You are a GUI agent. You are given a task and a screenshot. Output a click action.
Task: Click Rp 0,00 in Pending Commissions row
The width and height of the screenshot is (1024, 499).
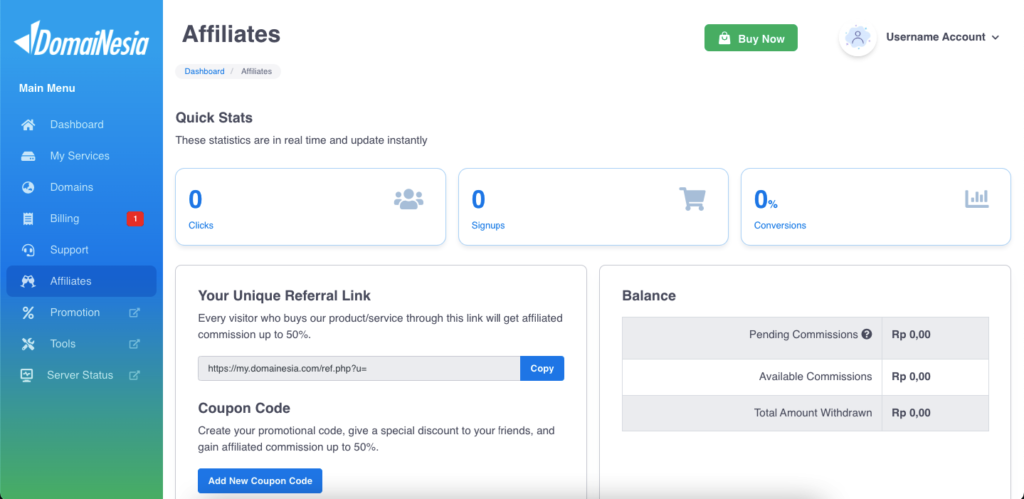[910, 334]
